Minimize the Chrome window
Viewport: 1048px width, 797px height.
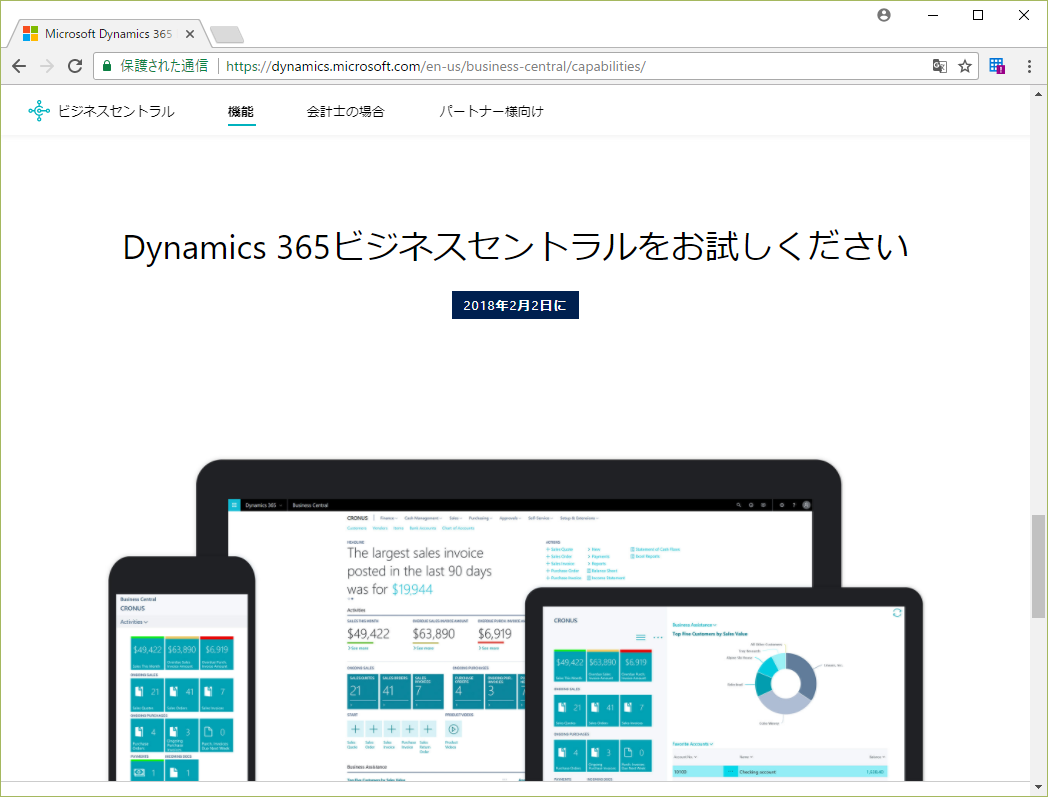pos(933,15)
